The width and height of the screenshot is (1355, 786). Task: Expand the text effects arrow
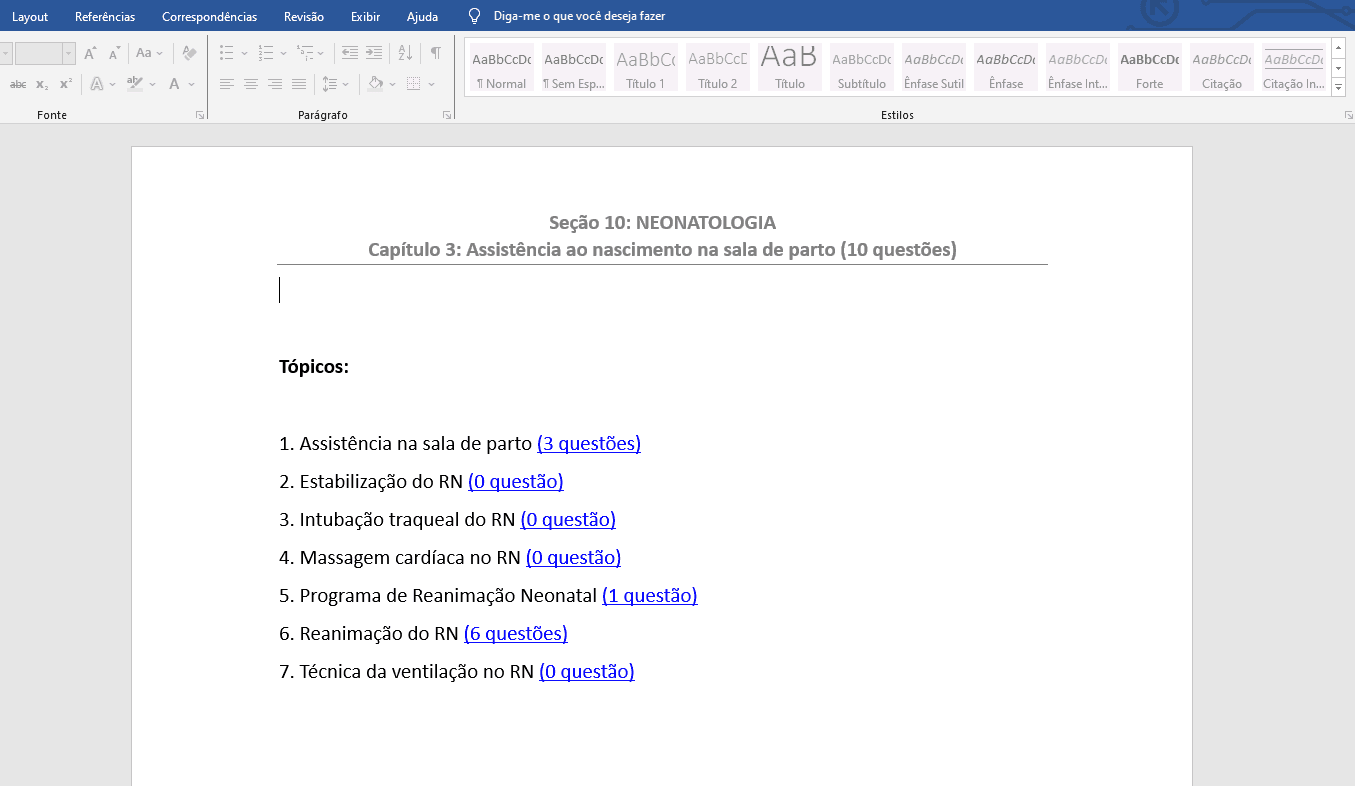pyautogui.click(x=112, y=84)
